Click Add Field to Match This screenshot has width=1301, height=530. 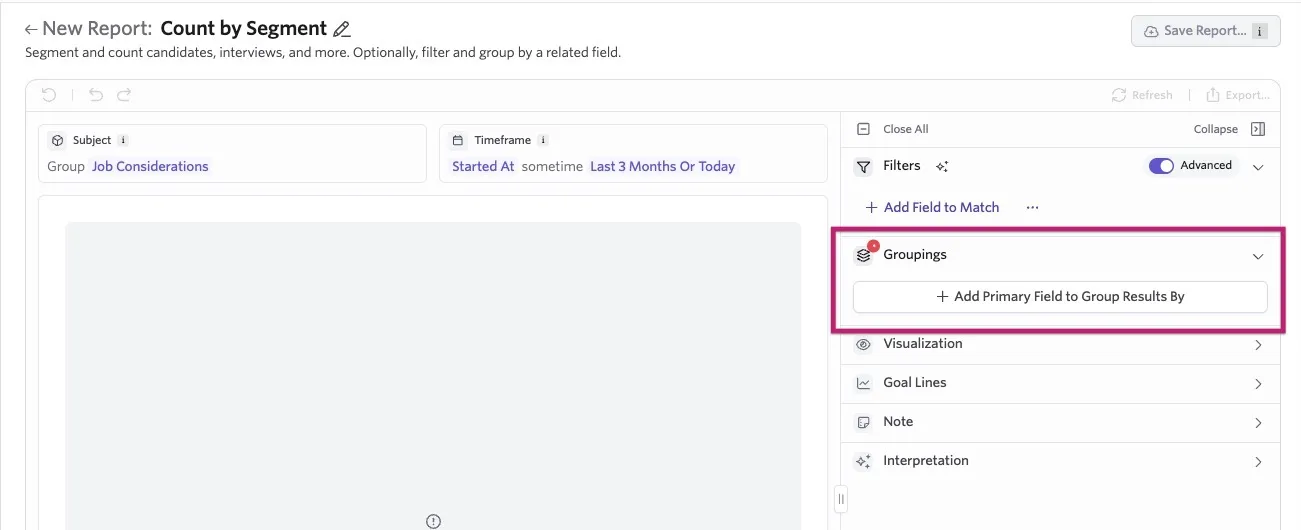pyautogui.click(x=932, y=207)
